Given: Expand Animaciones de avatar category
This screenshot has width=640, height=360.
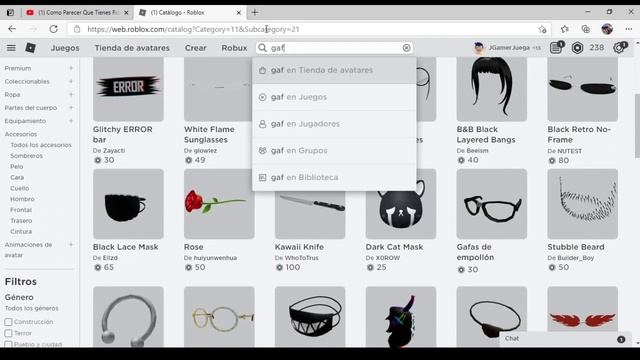Looking at the screenshot, I should coord(71,244).
